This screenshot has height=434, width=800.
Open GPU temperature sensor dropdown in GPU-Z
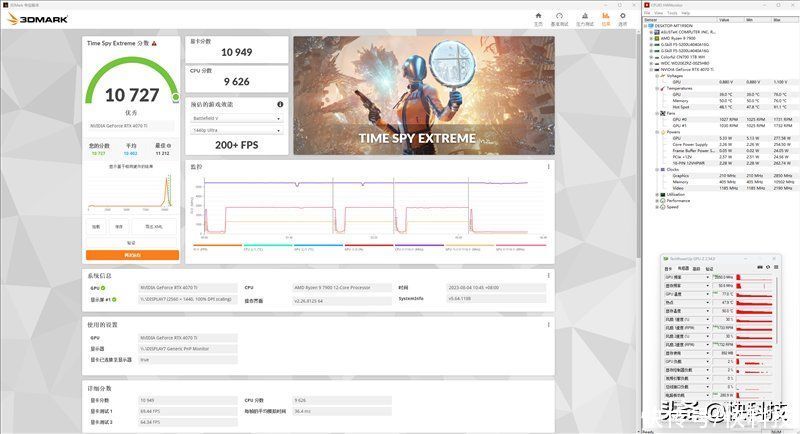(x=708, y=294)
